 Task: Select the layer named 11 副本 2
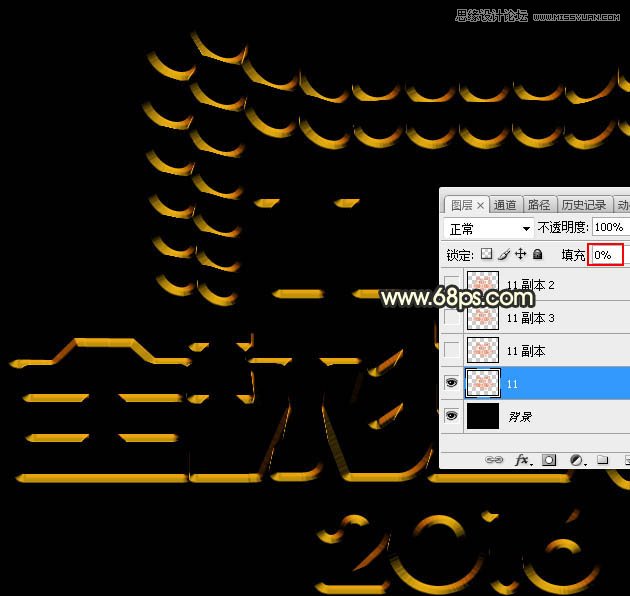click(x=530, y=285)
